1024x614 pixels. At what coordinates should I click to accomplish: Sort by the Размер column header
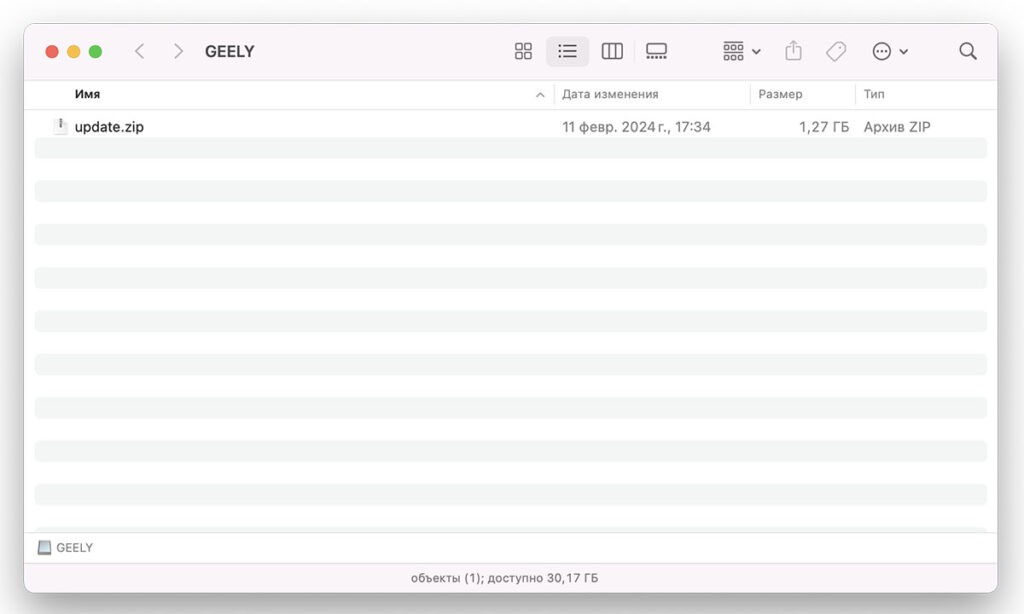[780, 94]
